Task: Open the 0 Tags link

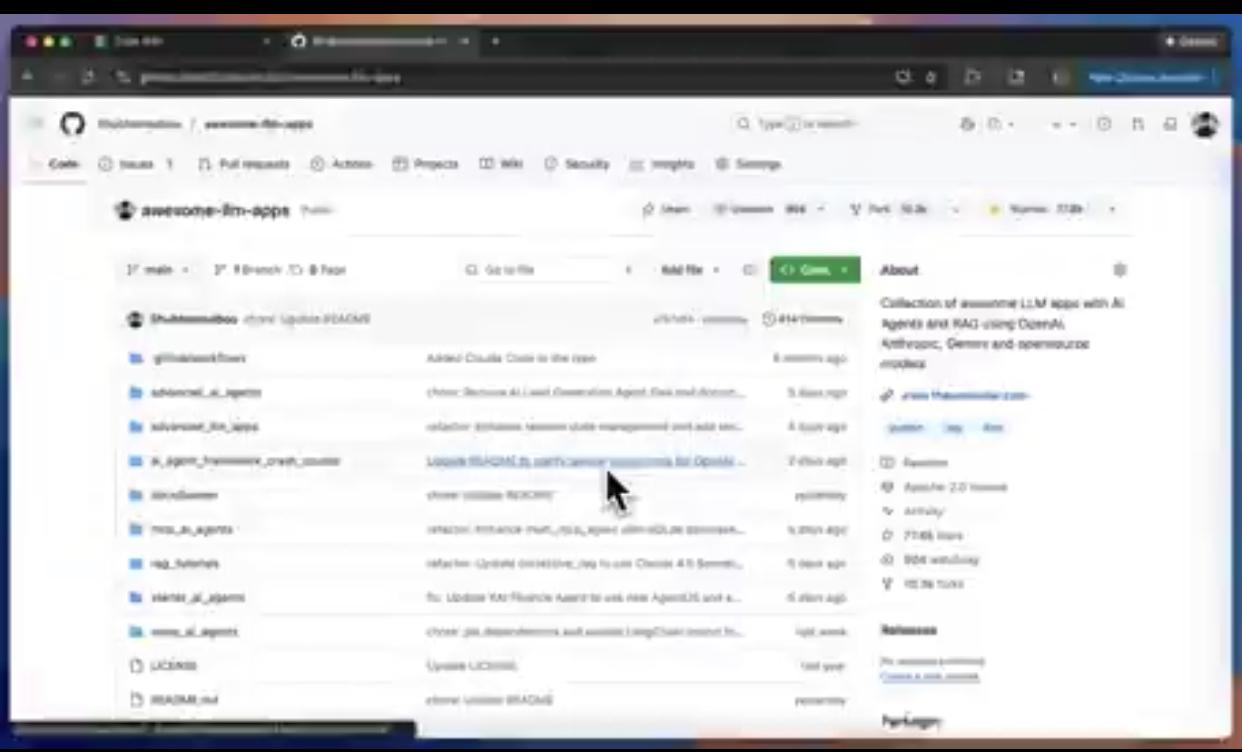Action: (318, 270)
